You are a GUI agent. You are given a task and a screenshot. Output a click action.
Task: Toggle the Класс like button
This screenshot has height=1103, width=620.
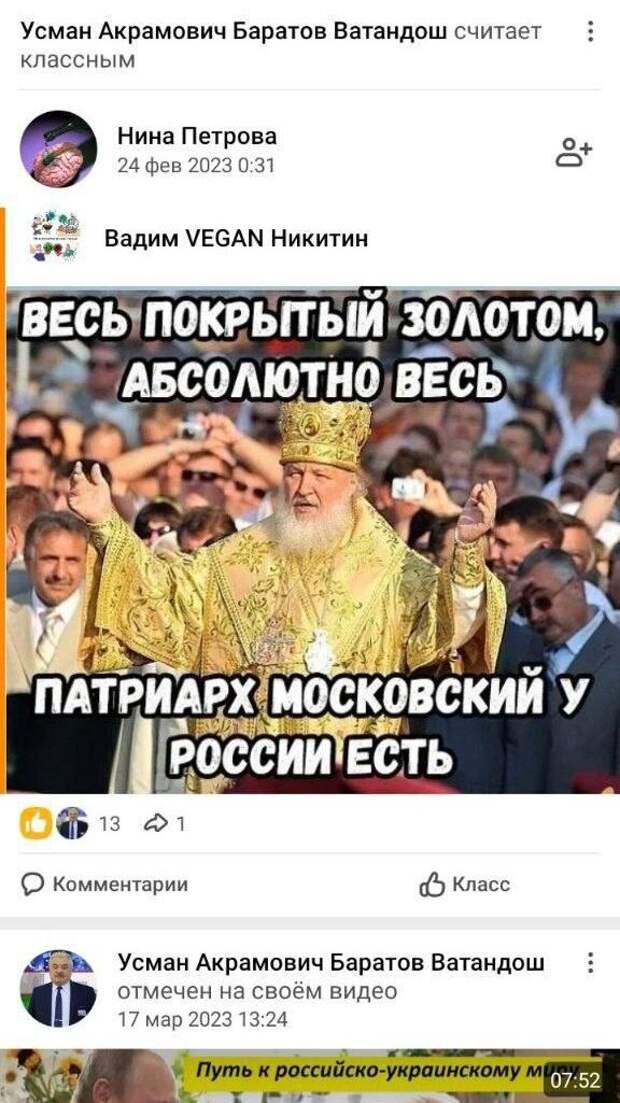click(x=464, y=884)
